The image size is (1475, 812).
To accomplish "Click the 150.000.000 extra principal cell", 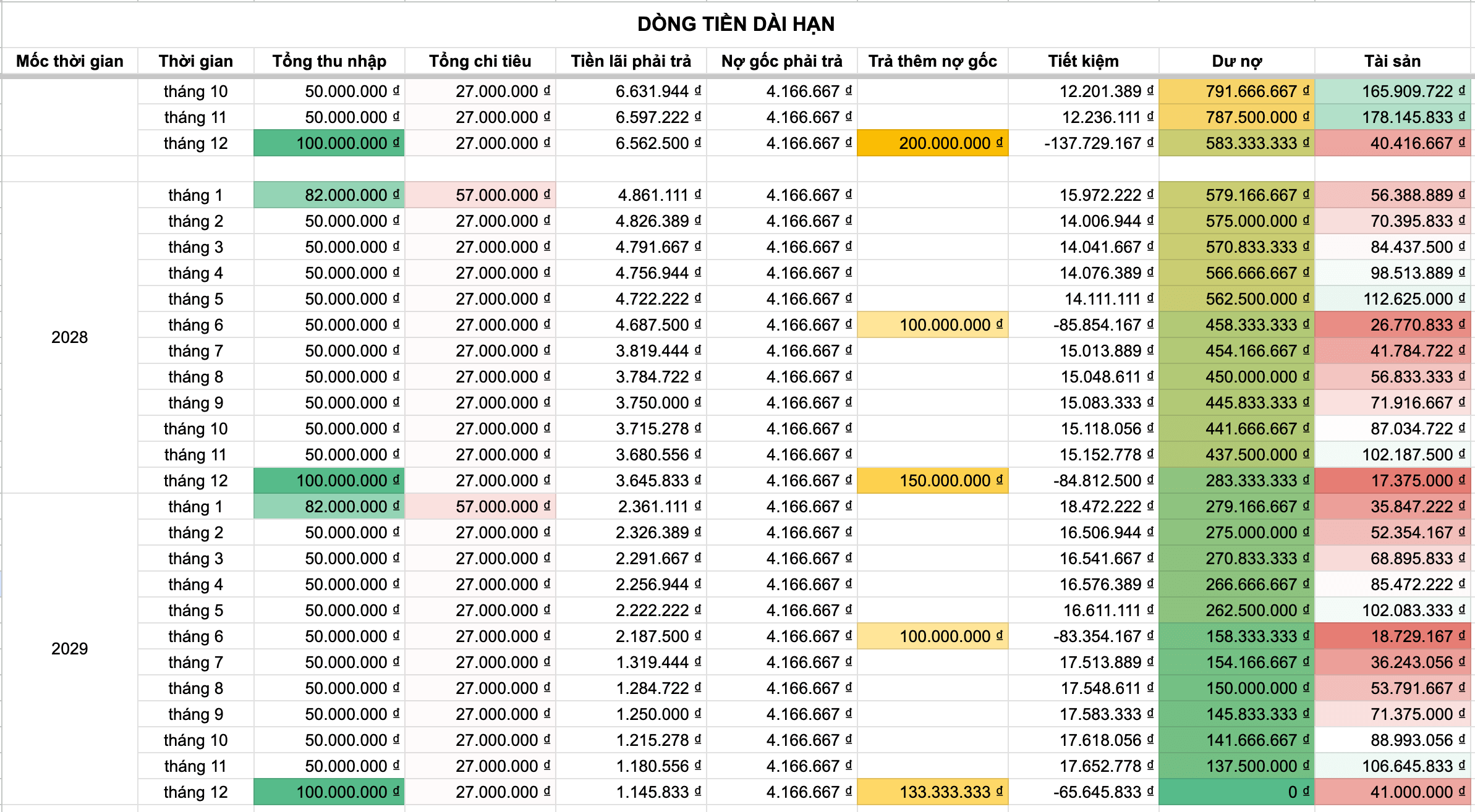I will click(933, 481).
